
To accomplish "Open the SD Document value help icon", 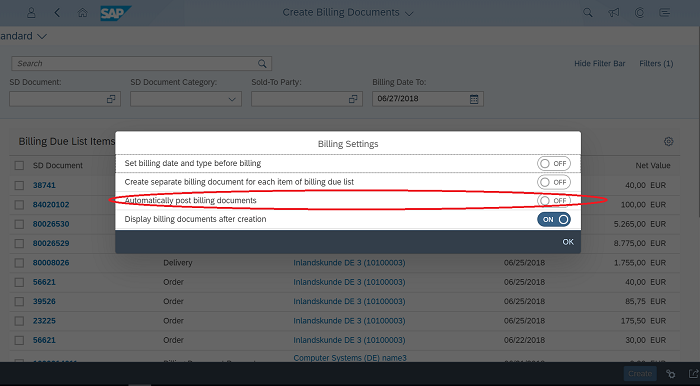I will tap(111, 99).
